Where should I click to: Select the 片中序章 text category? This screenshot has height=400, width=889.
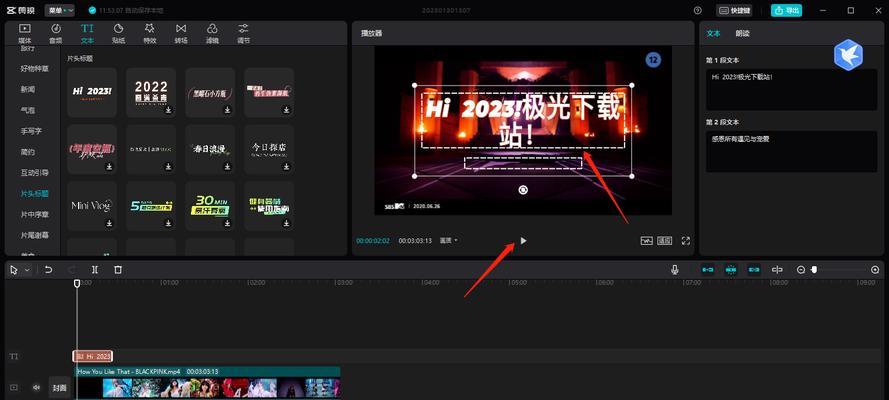click(x=35, y=214)
